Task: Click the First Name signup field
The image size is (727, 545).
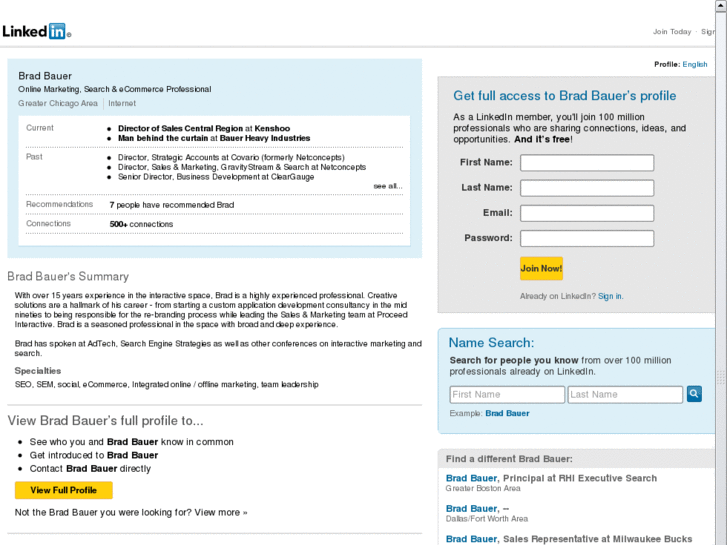Action: (587, 163)
